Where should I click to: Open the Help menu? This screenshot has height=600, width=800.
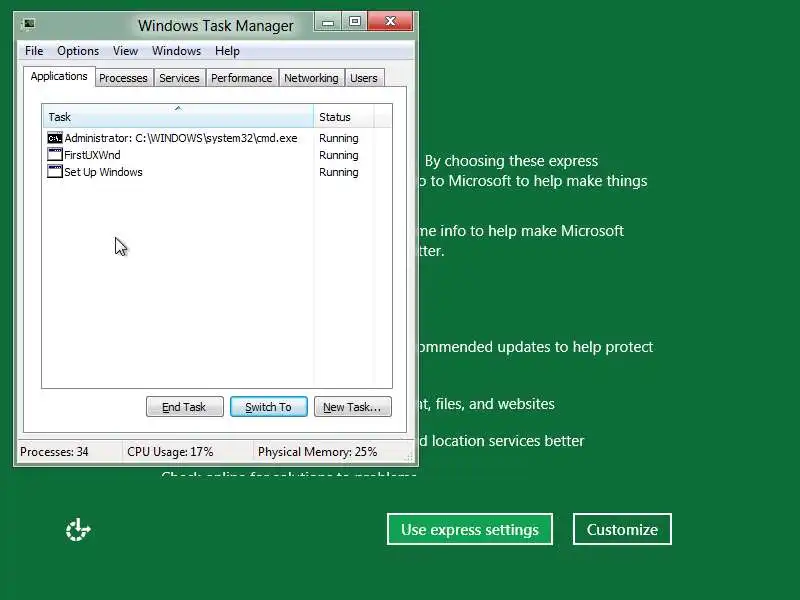tap(227, 51)
